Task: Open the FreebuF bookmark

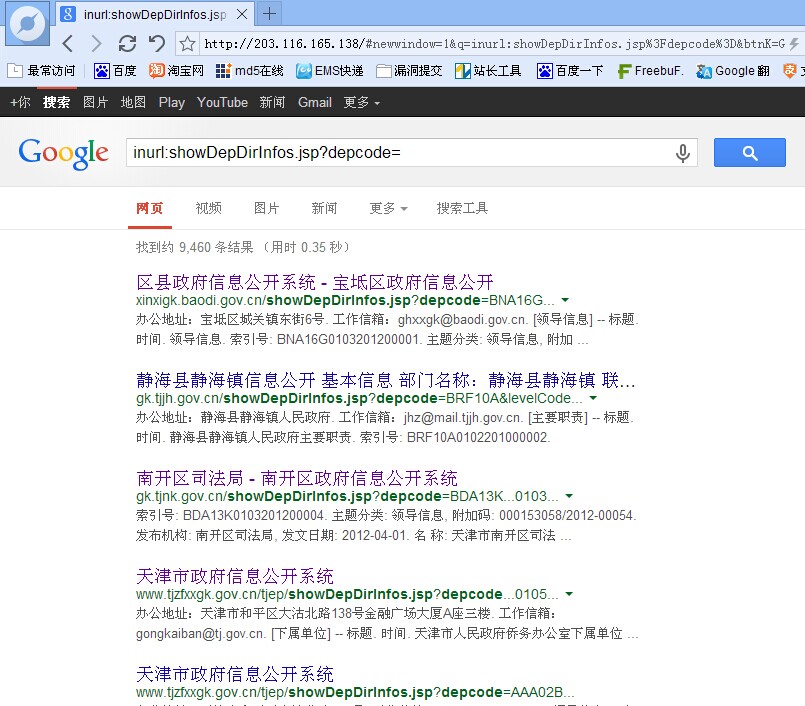Action: pyautogui.click(x=650, y=71)
